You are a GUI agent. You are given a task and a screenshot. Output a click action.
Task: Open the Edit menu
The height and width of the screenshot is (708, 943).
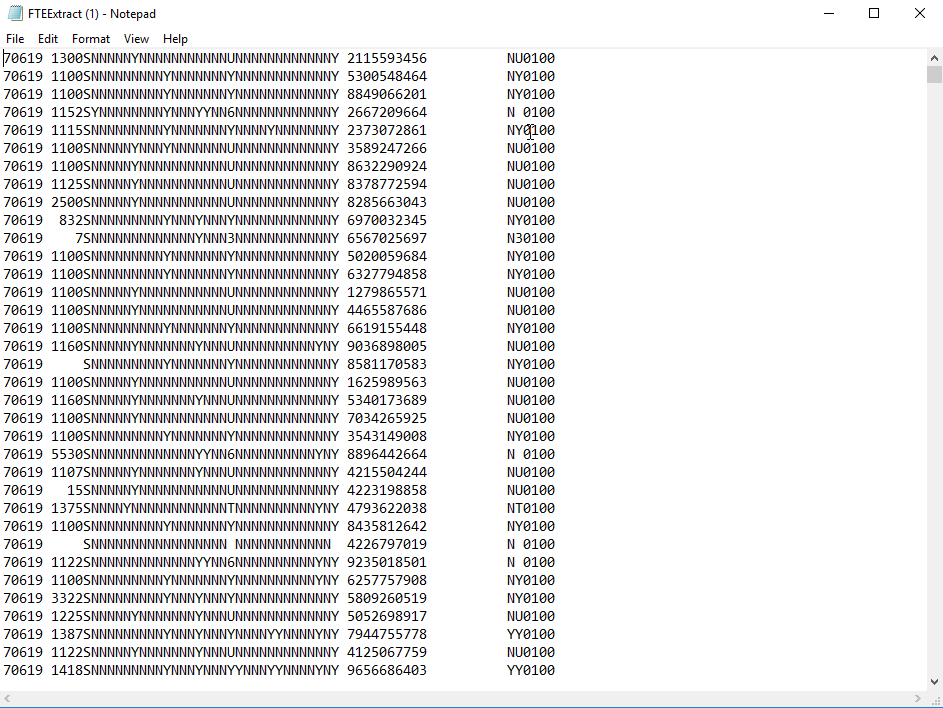(48, 39)
